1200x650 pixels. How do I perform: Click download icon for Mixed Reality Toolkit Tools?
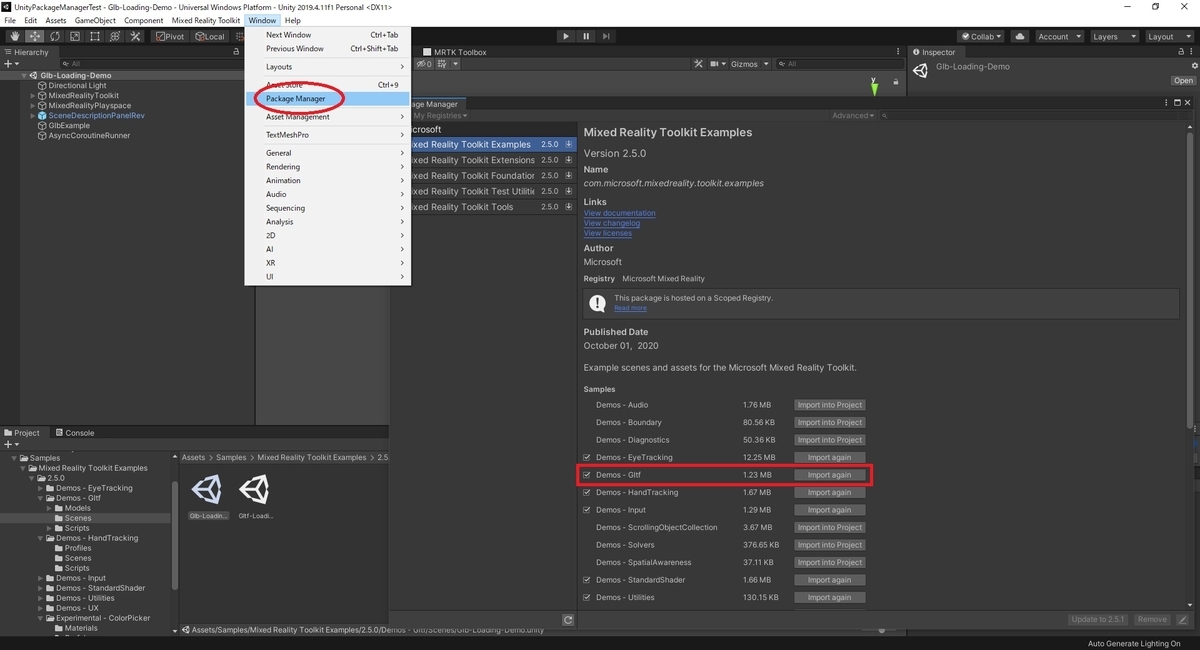click(x=569, y=207)
